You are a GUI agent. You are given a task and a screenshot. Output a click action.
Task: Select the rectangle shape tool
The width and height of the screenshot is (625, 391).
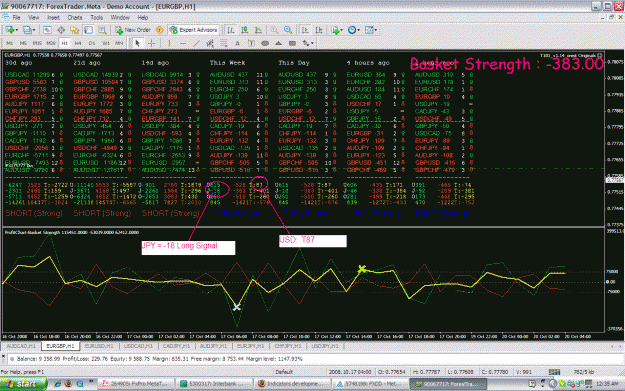(292, 43)
